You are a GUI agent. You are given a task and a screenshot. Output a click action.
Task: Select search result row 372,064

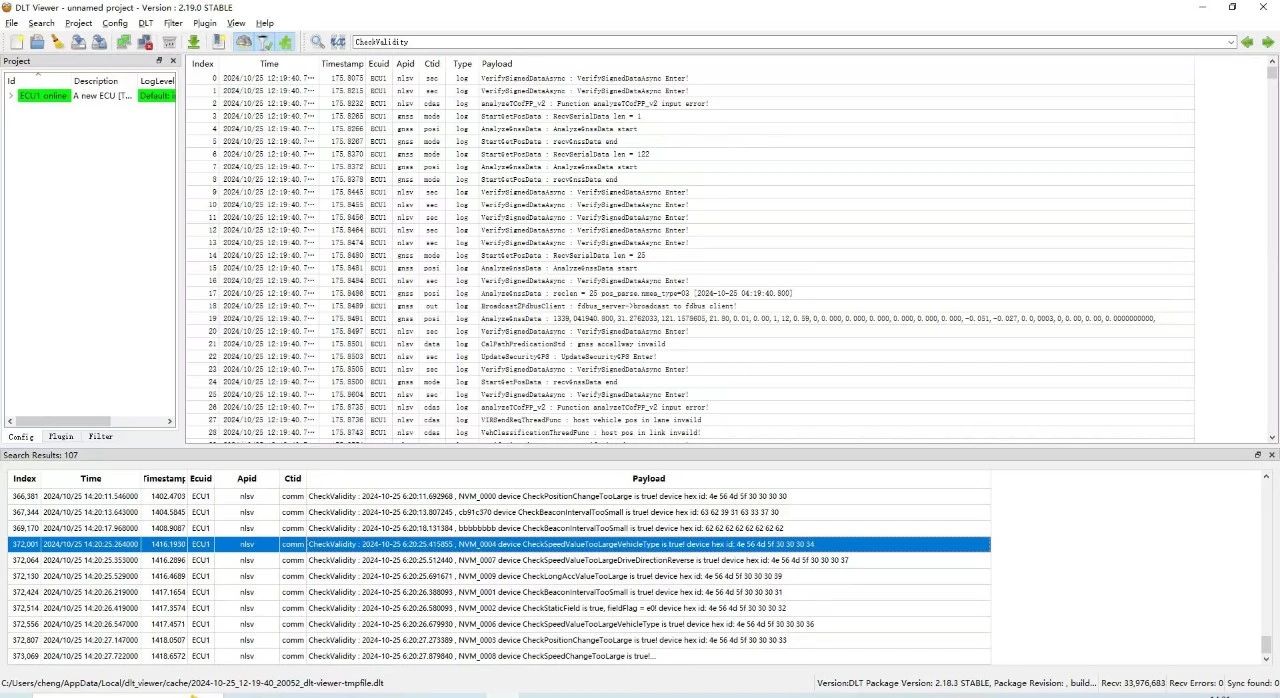(x=500, y=561)
